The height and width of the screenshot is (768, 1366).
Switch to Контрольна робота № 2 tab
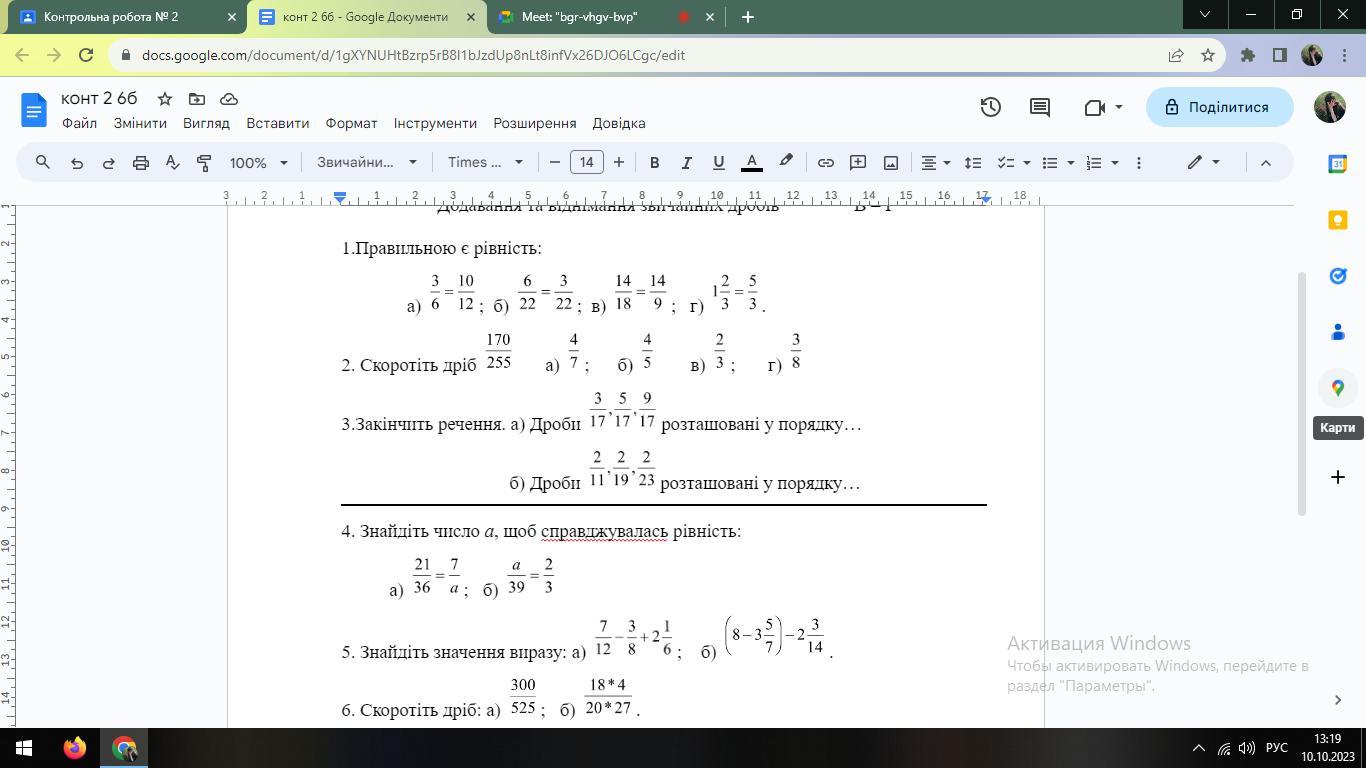click(x=127, y=17)
